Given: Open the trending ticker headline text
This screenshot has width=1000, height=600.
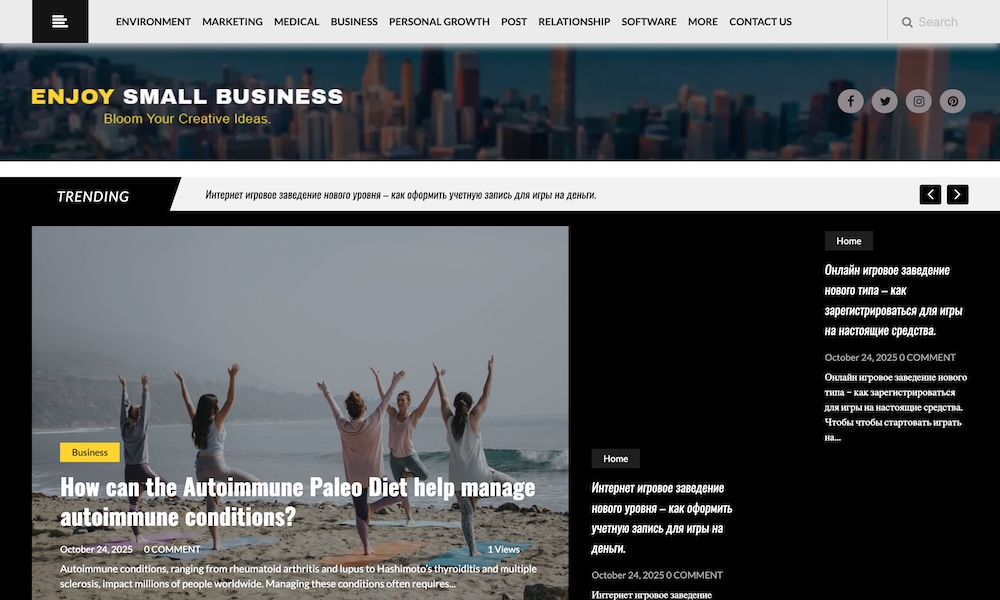Looking at the screenshot, I should click(x=401, y=194).
